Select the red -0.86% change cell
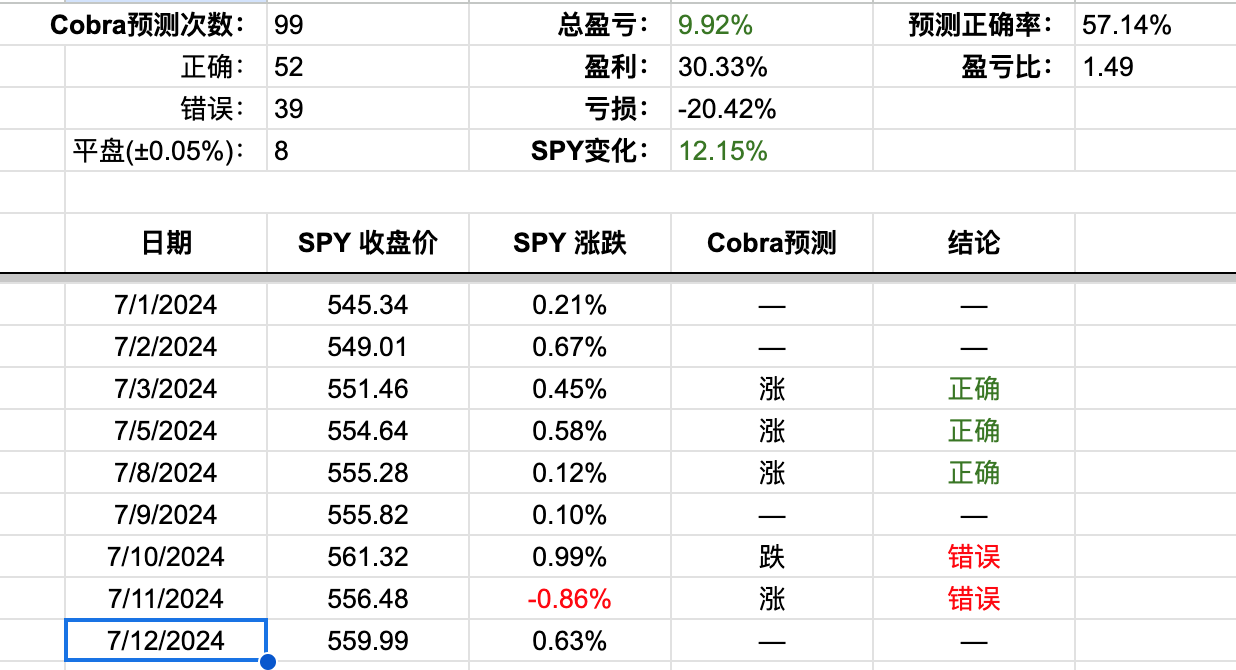 [570, 598]
